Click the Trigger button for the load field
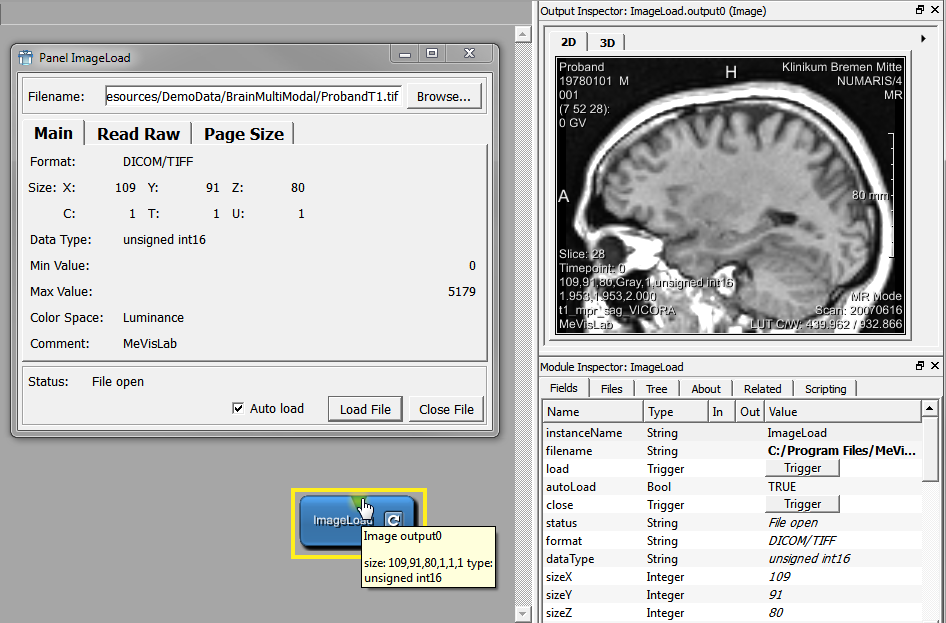 click(x=802, y=468)
